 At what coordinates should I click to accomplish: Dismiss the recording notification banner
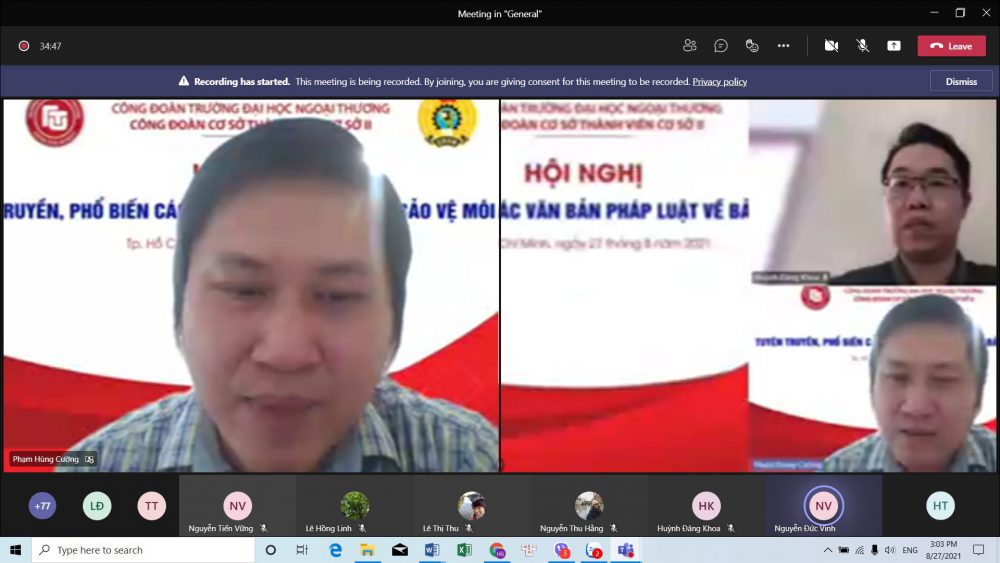961,82
